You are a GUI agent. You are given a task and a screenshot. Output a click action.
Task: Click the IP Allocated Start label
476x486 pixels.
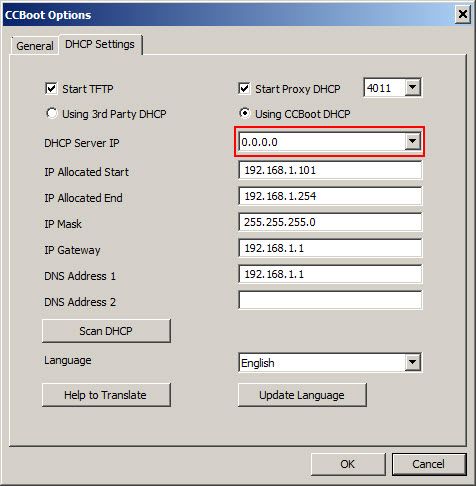(87, 172)
